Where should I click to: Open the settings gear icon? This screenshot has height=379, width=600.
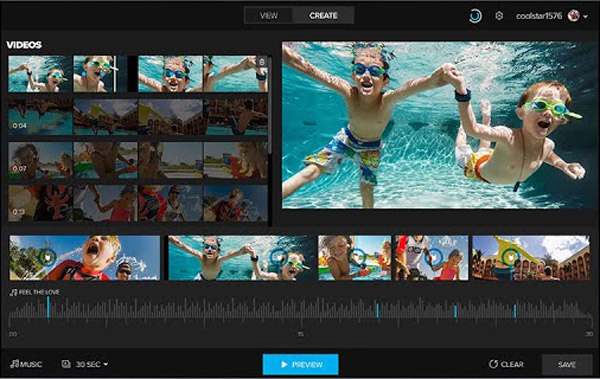pos(499,16)
